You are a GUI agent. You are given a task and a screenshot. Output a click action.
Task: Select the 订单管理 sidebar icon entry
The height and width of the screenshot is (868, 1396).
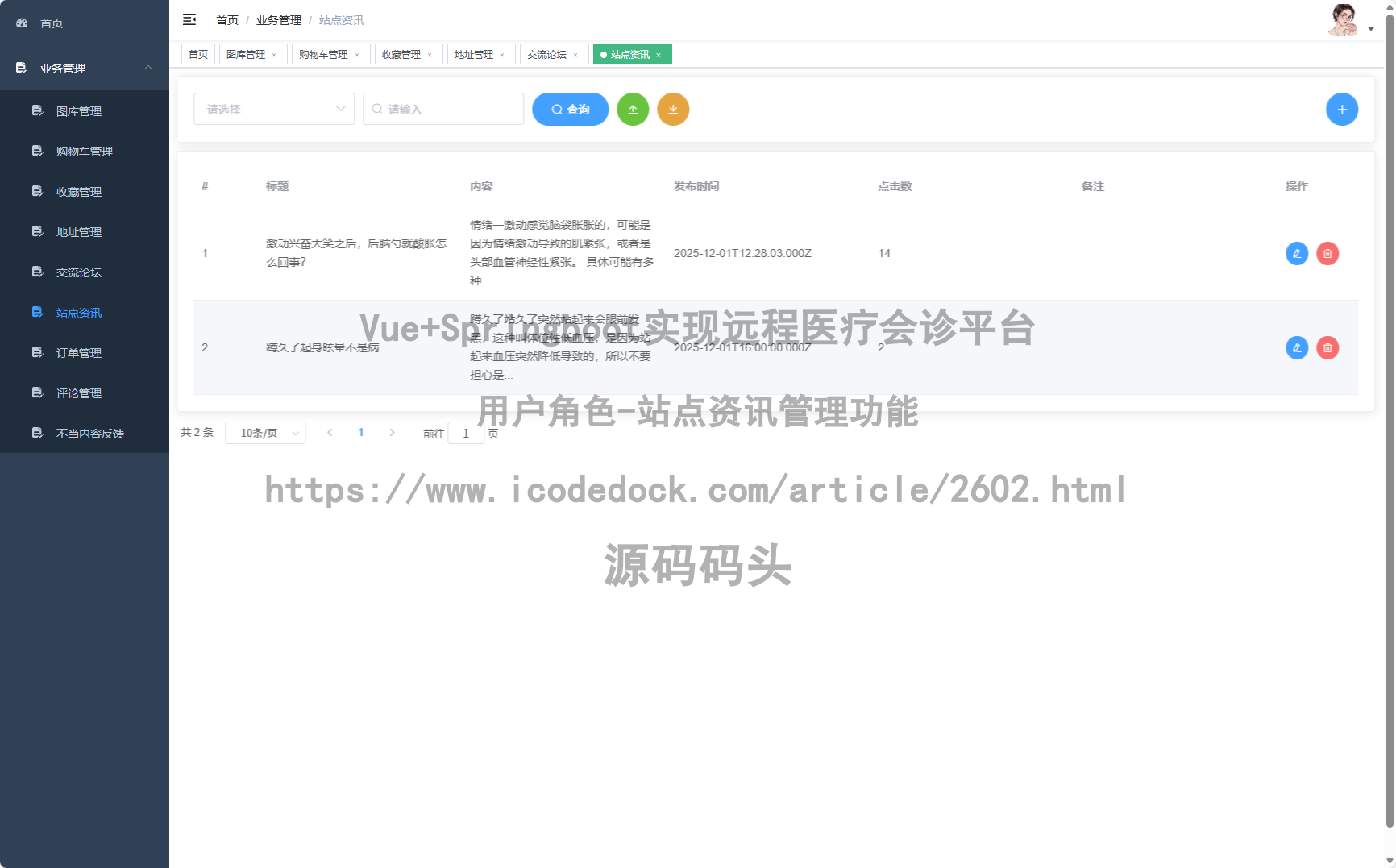pos(78,352)
